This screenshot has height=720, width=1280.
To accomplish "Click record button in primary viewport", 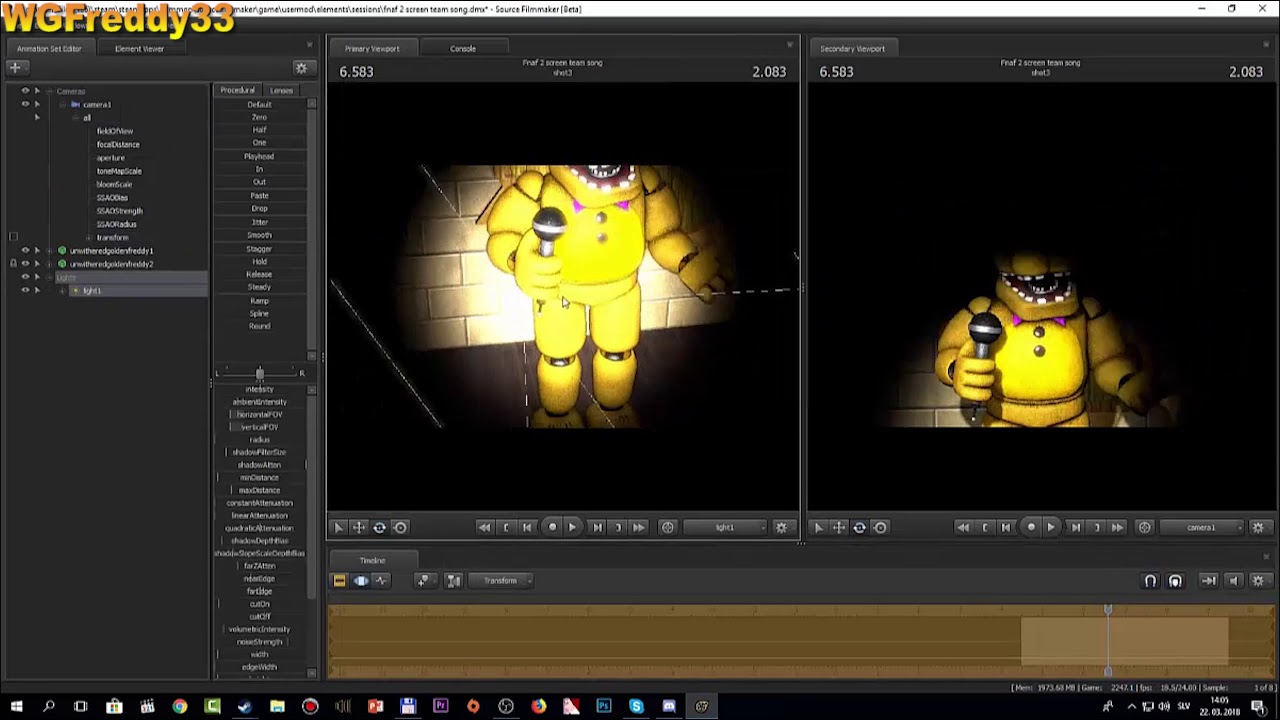I will [x=552, y=527].
